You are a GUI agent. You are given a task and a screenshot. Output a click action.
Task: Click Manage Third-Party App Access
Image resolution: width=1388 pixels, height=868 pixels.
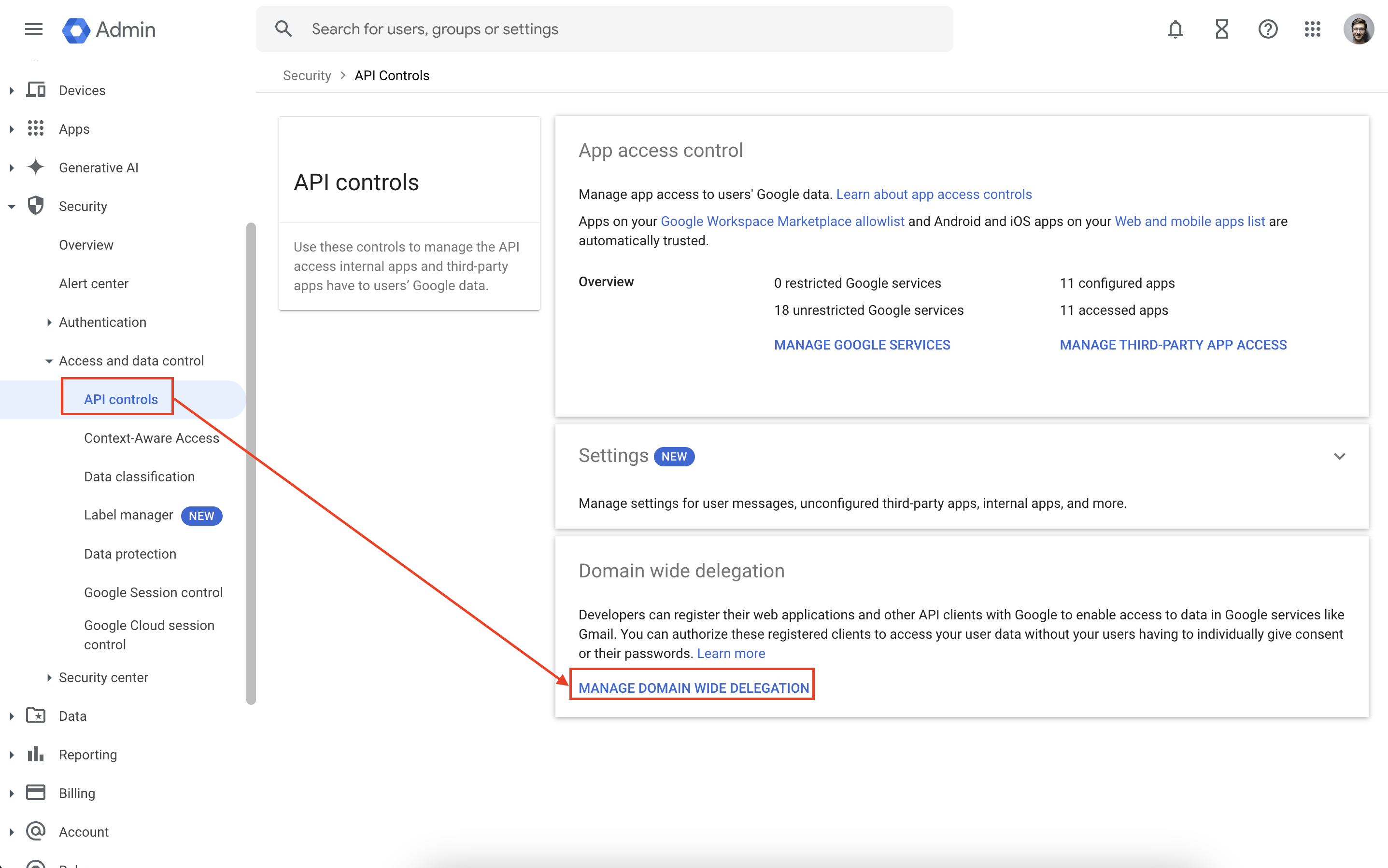[x=1173, y=345]
